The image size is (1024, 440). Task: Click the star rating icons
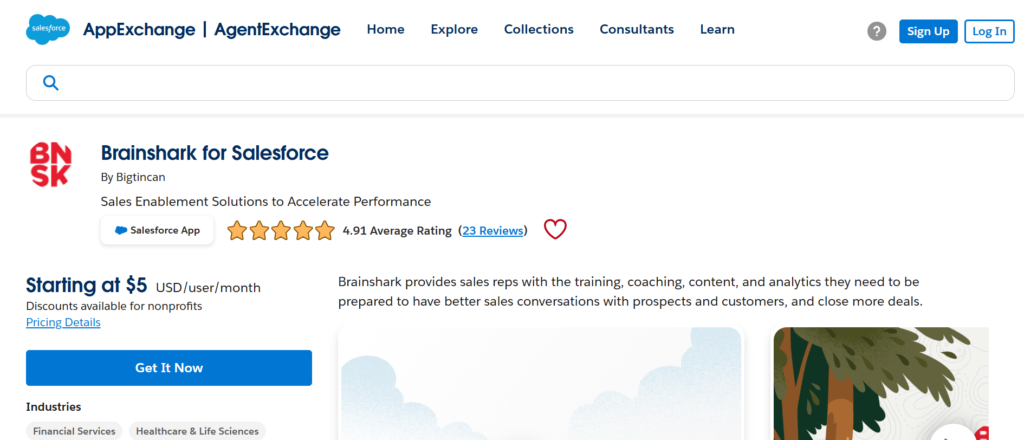click(x=281, y=231)
